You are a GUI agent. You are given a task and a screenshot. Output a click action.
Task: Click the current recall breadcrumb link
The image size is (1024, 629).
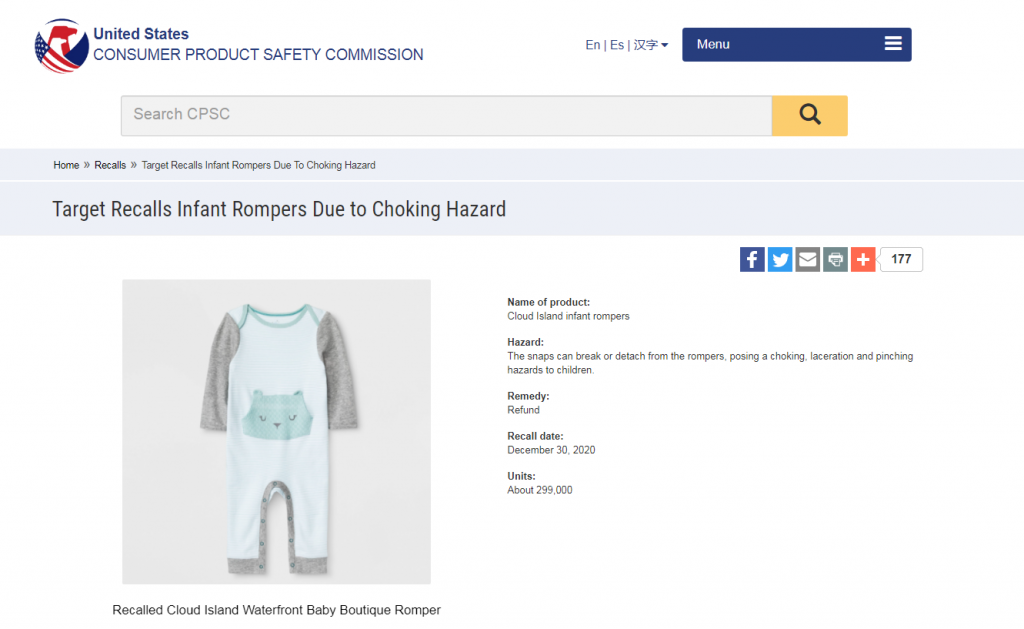[258, 165]
